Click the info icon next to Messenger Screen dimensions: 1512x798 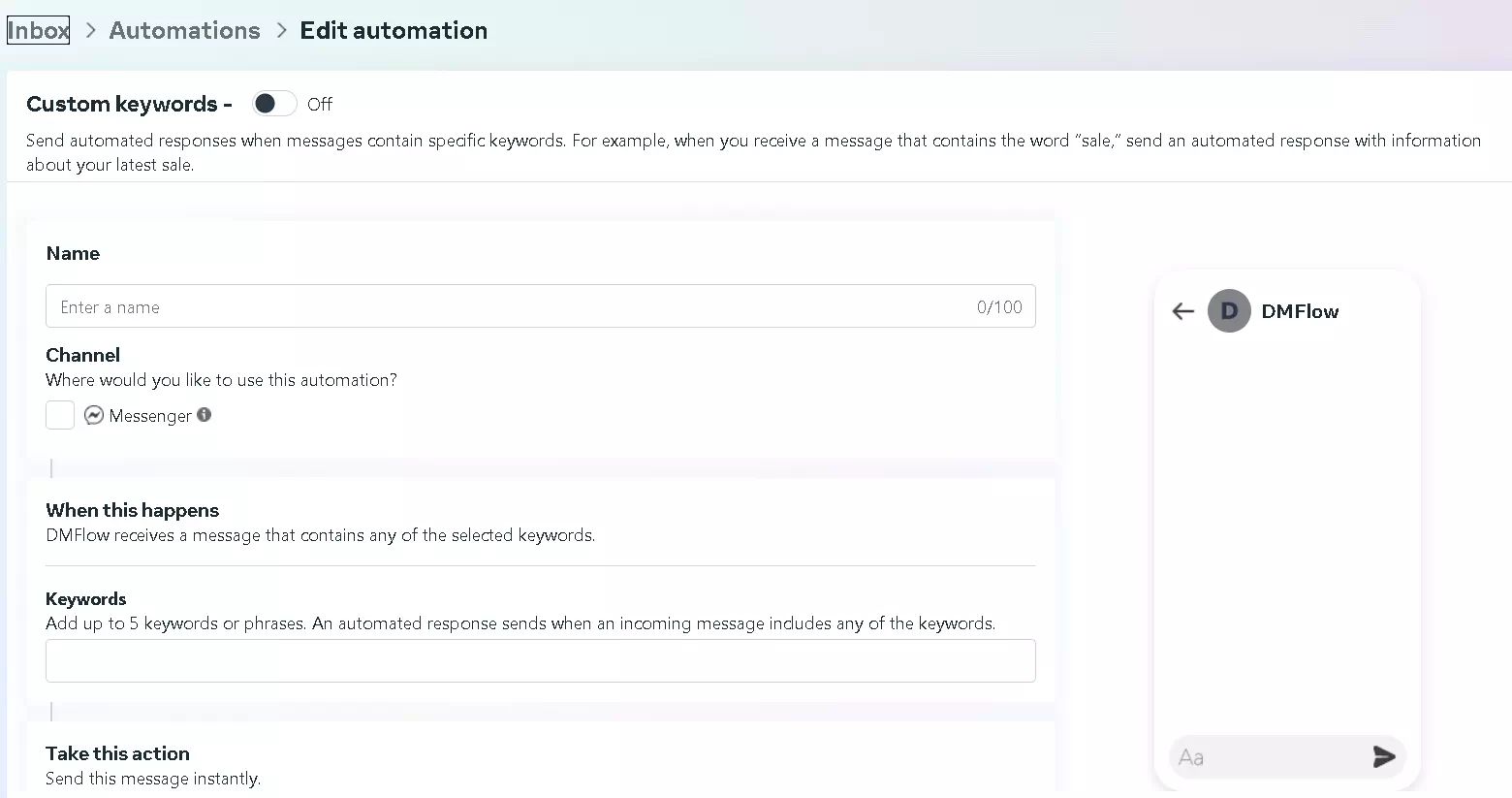(205, 414)
